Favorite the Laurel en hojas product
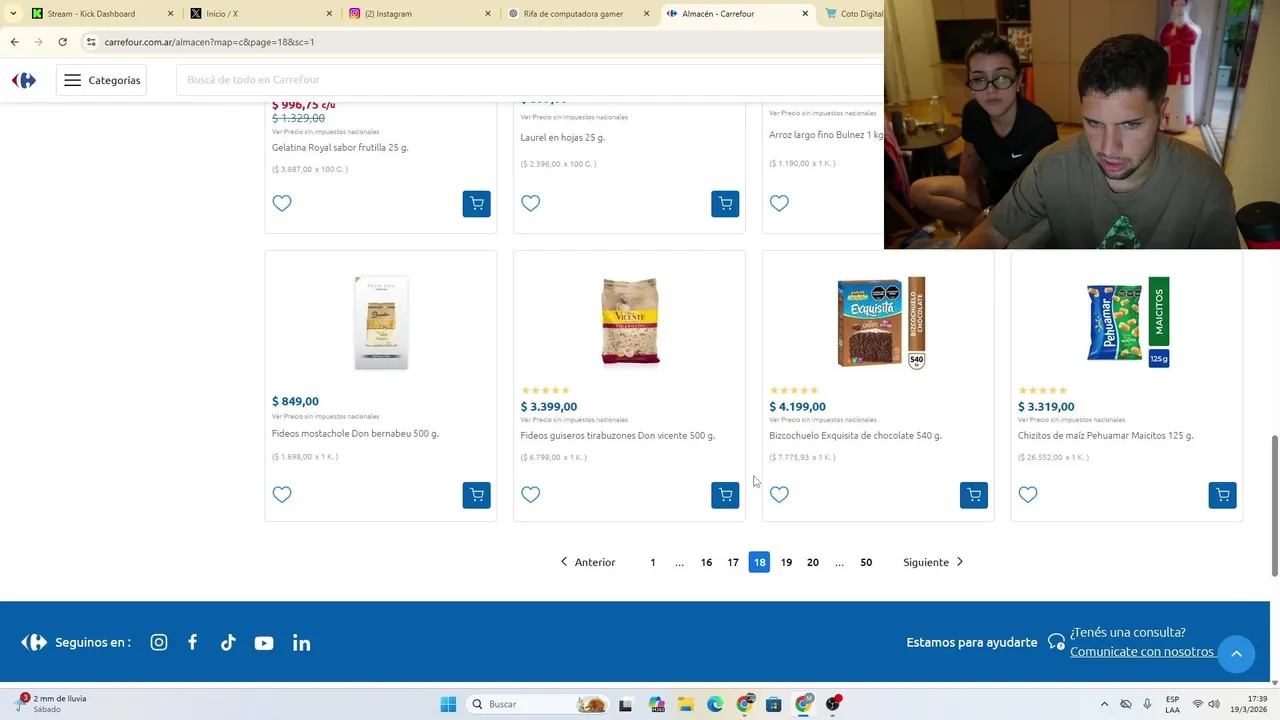 coord(531,204)
